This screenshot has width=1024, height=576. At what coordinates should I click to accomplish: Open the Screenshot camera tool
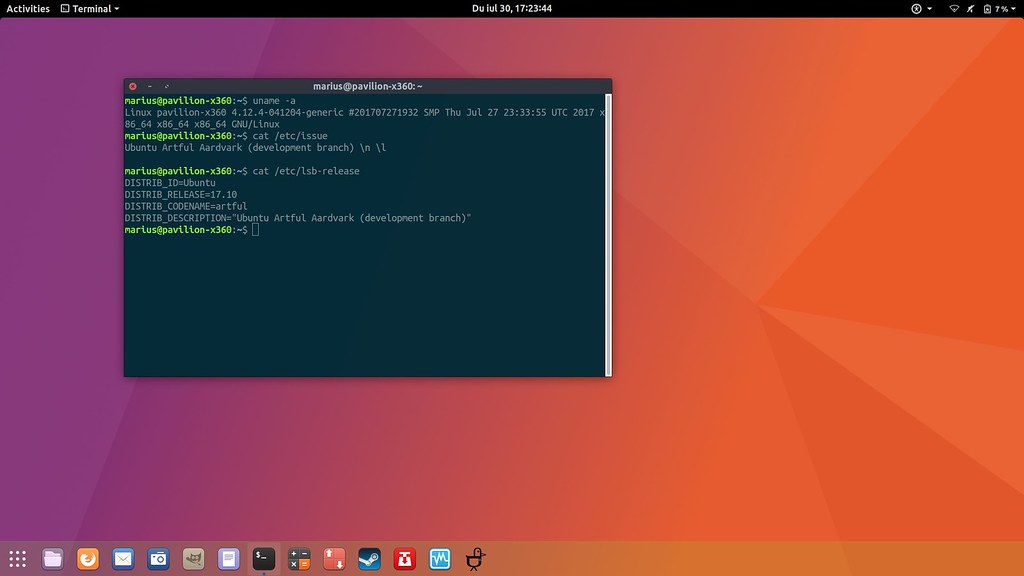click(x=158, y=559)
